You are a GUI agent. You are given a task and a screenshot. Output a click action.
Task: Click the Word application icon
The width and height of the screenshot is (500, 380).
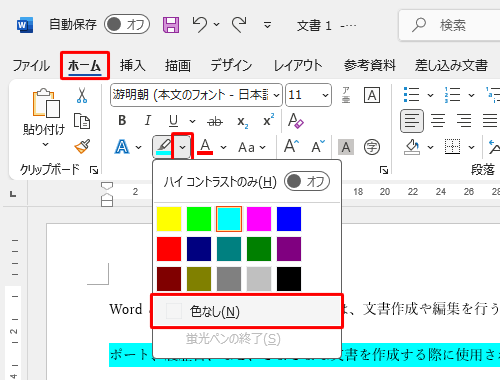pyautogui.click(x=25, y=25)
